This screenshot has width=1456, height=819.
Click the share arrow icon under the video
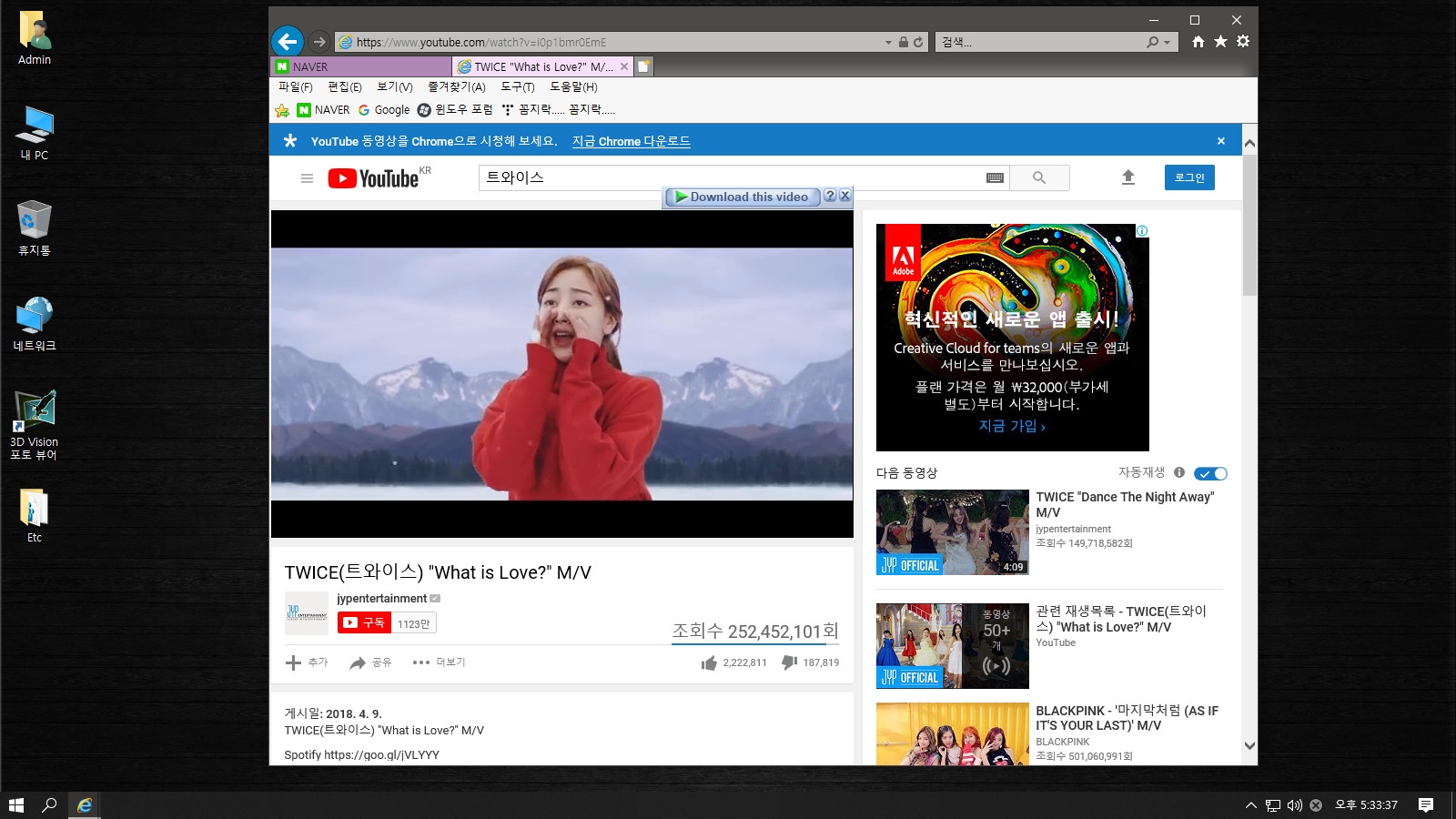358,662
